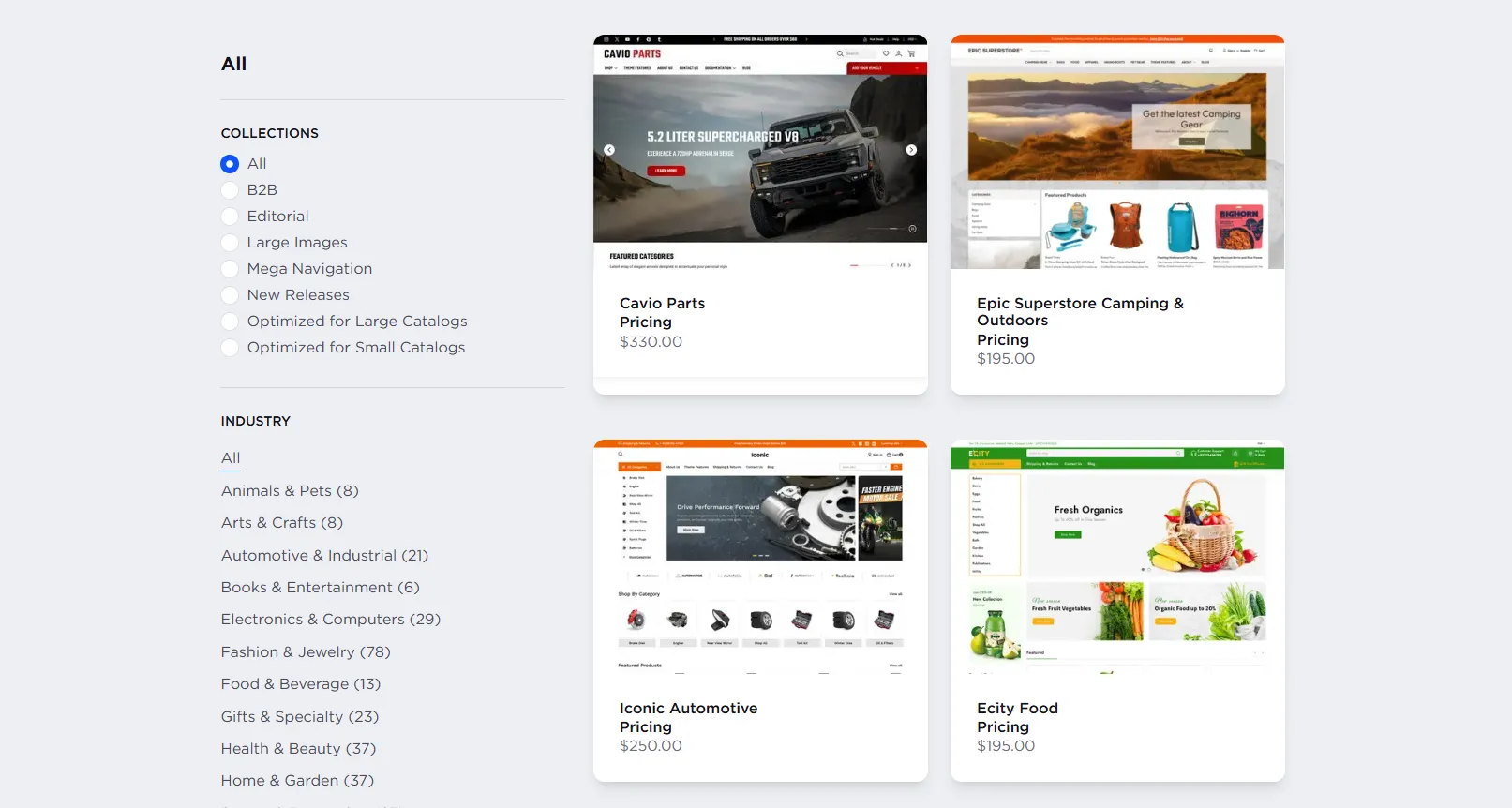
Task: Click Epic Superstore Camping & Outdoors title
Action: click(1080, 312)
